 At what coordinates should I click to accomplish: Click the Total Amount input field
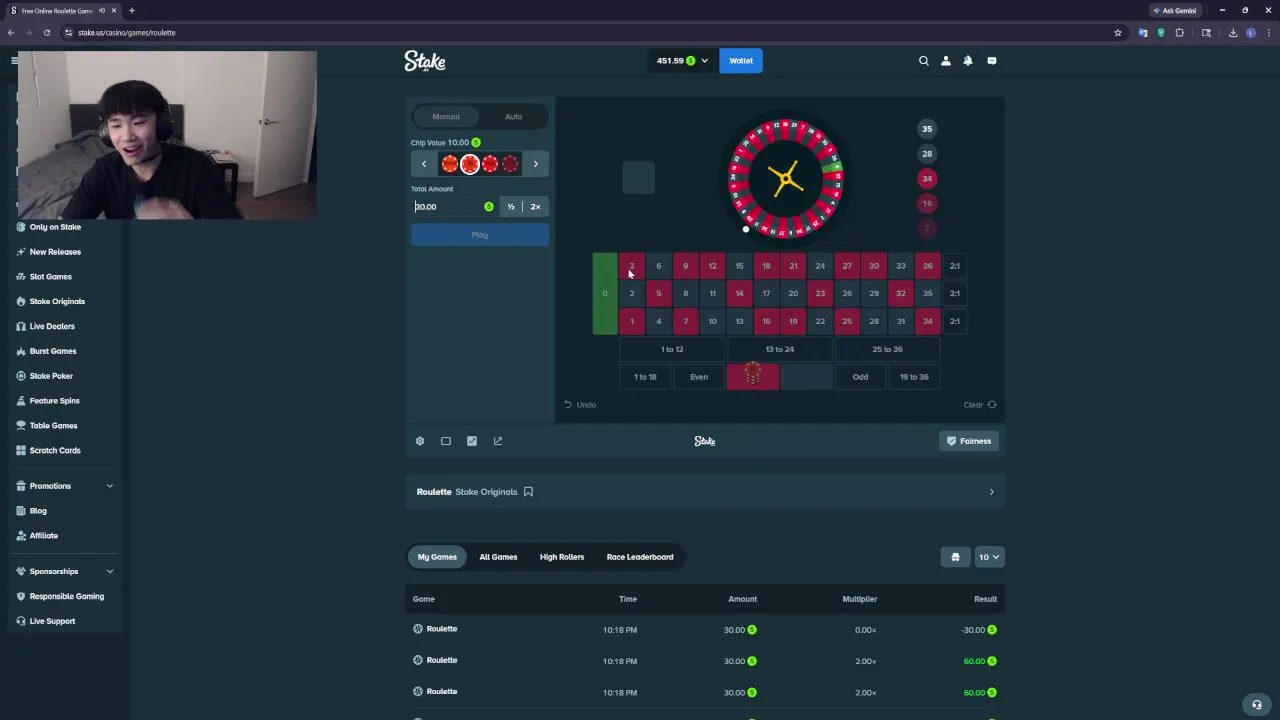tap(455, 207)
